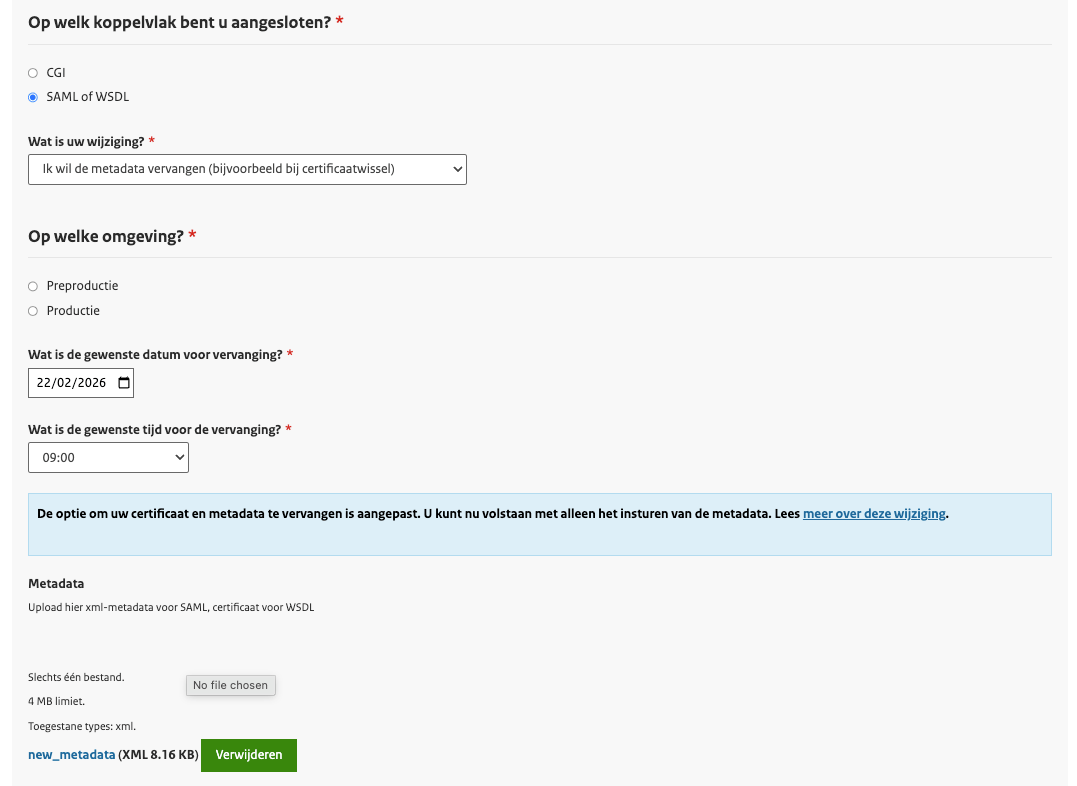
Task: Click the Verwijderen button
Action: [x=248, y=755]
